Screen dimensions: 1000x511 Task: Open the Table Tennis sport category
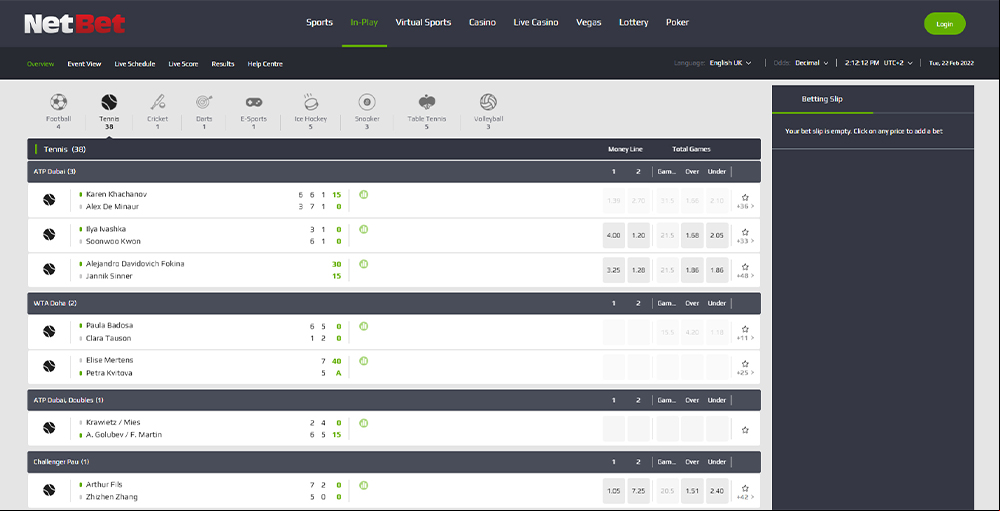pos(427,102)
